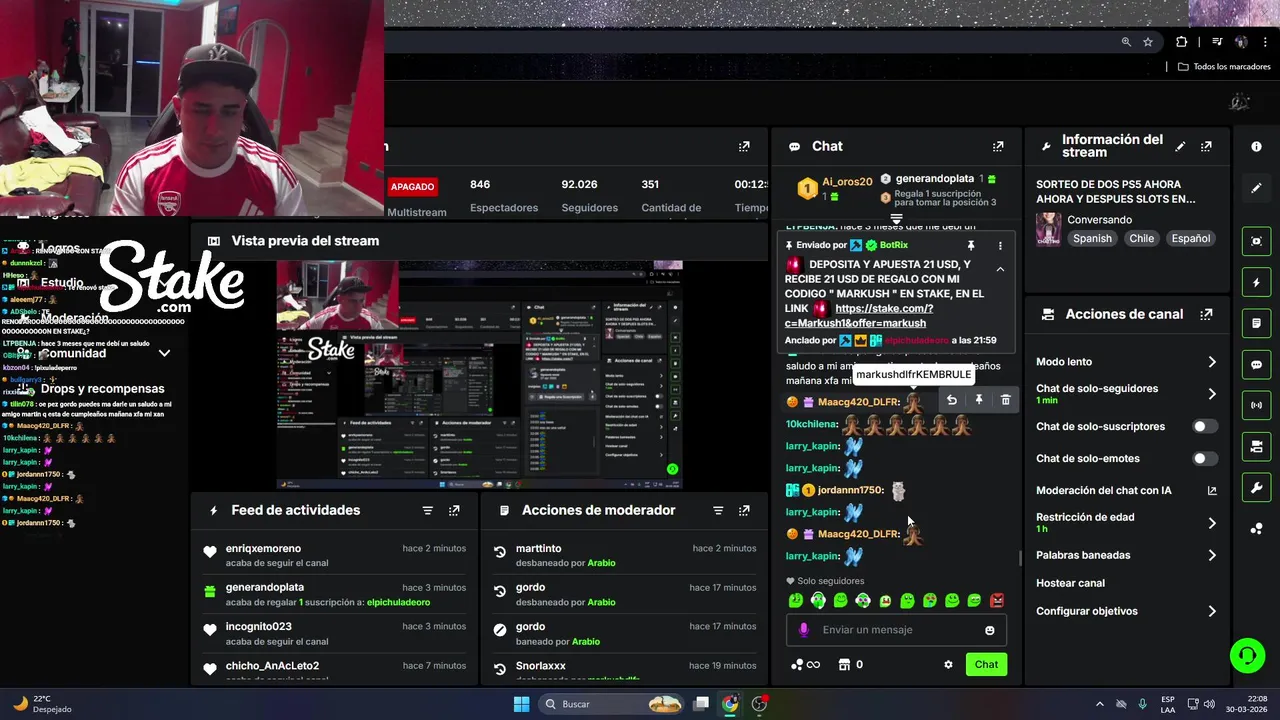Viewport: 1280px width, 720px height.
Task: Toggle moderator actions note icon in sidebar
Action: 1256,324
